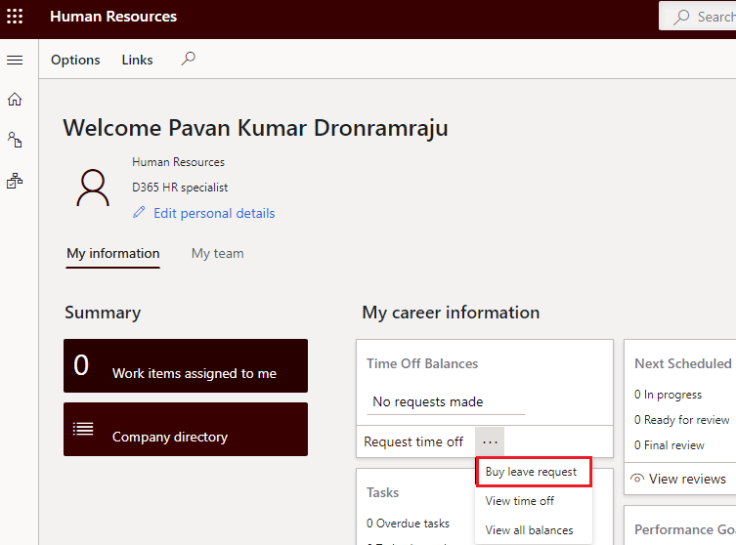Click the action bar search icon
The width and height of the screenshot is (736, 545).
188,59
